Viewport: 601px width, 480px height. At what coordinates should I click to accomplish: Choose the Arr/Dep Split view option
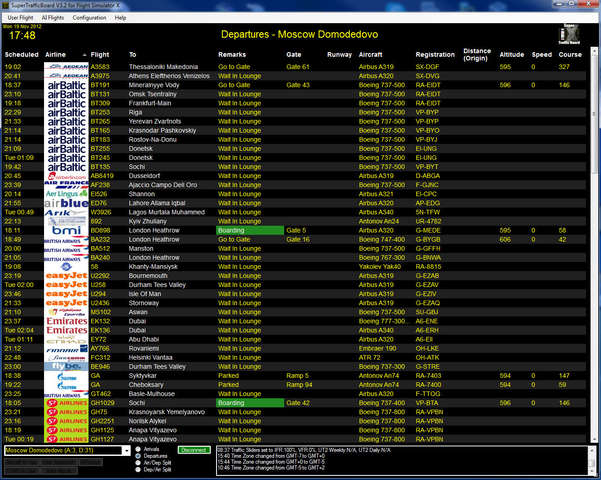[x=138, y=463]
